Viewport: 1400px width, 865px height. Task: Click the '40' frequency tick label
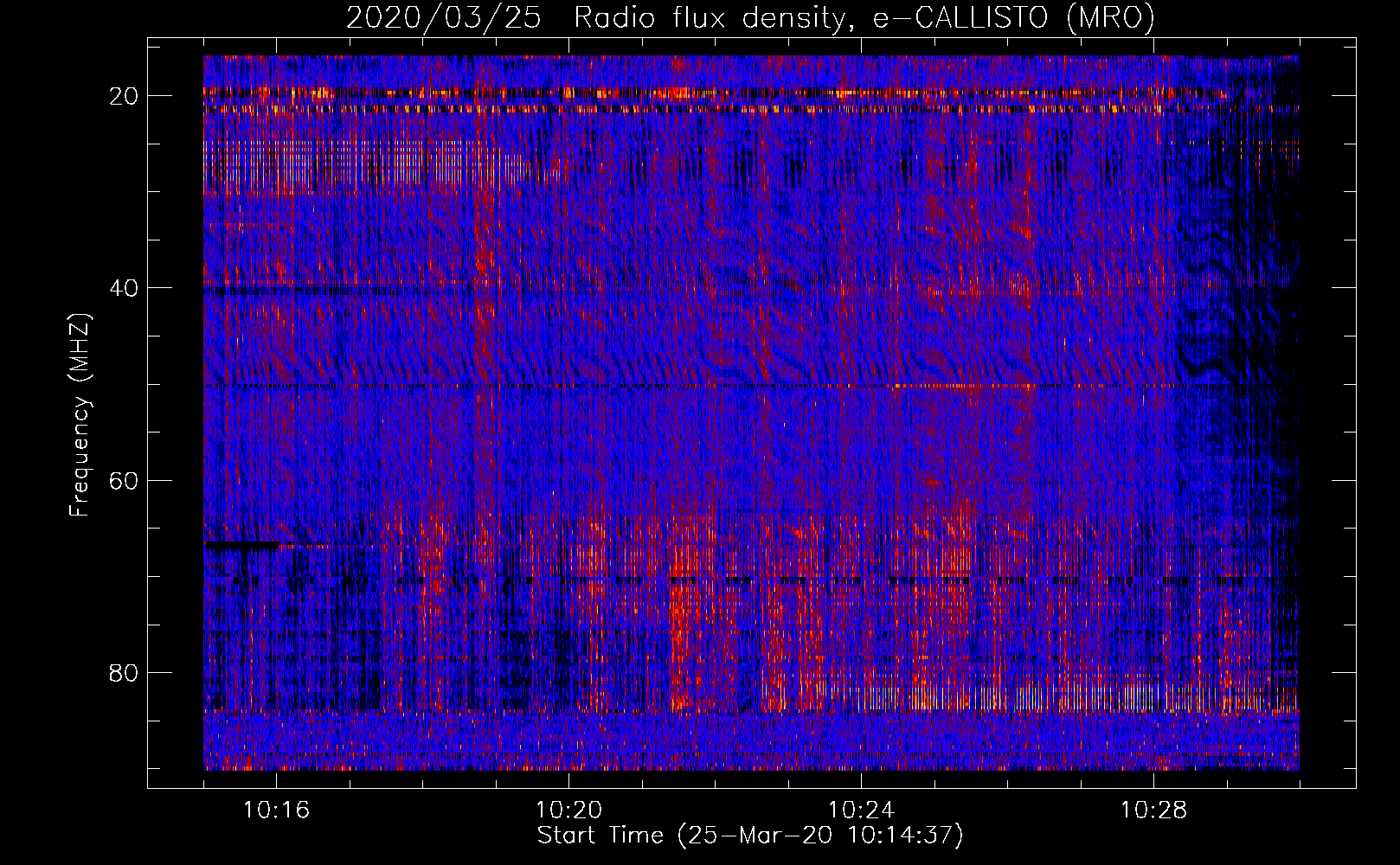point(125,288)
